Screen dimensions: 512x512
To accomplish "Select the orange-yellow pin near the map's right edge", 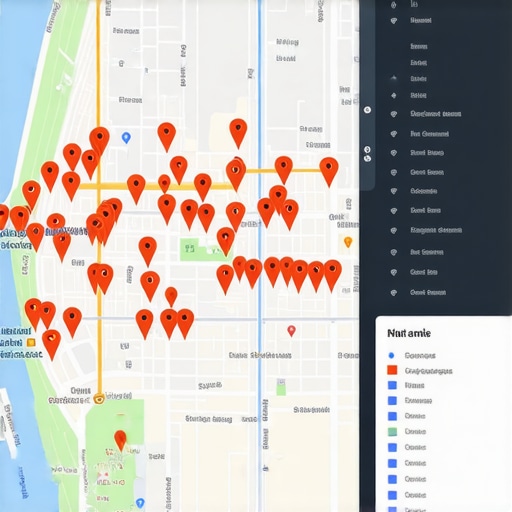I will (x=348, y=242).
